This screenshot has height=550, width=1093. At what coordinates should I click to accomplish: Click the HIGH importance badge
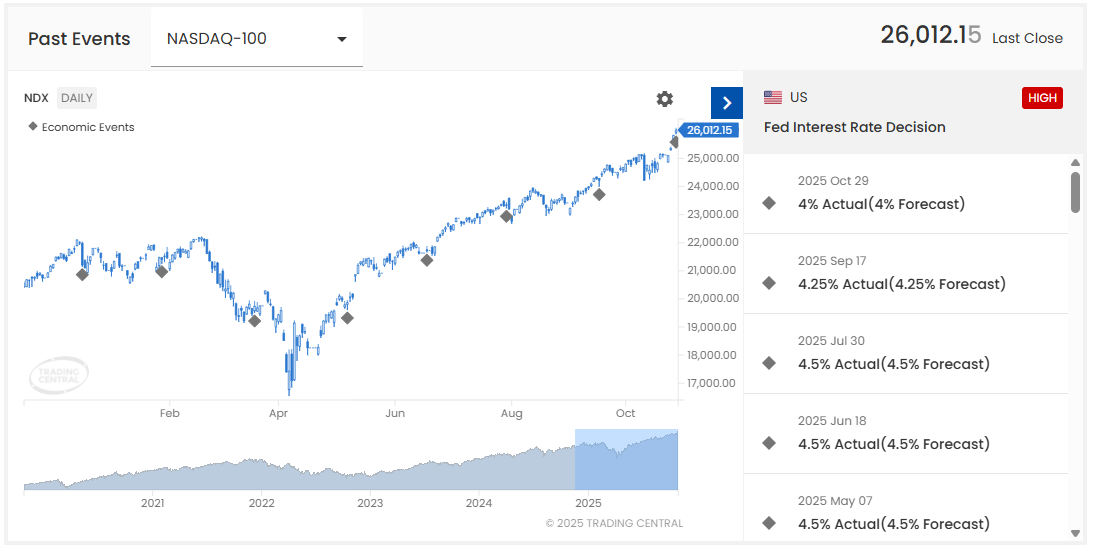[1042, 98]
